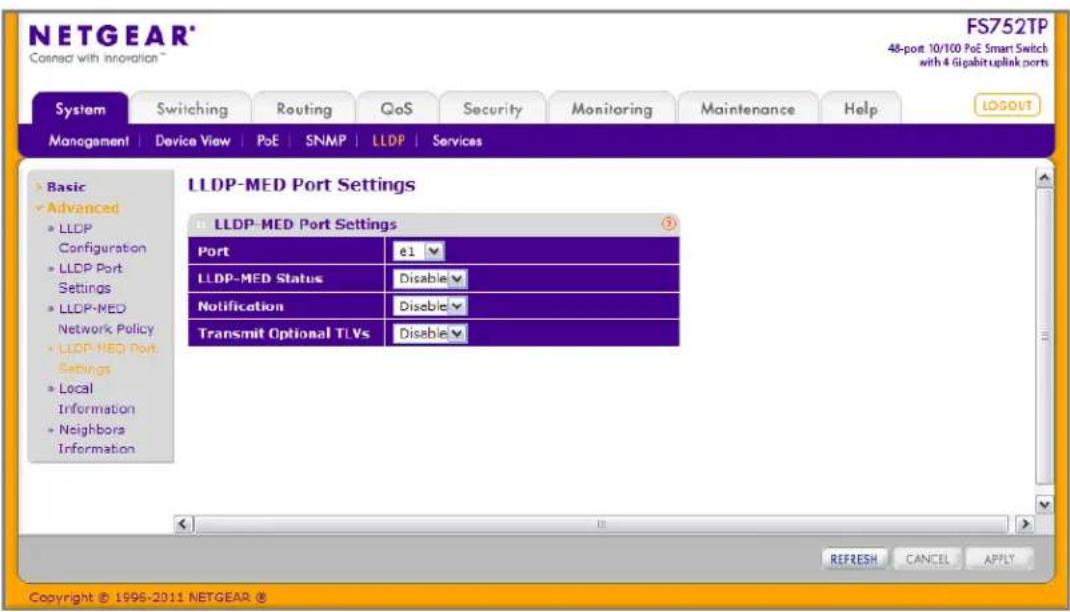Click vertical scrollbar down arrow
This screenshot has height=612, width=1070.
1044,504
